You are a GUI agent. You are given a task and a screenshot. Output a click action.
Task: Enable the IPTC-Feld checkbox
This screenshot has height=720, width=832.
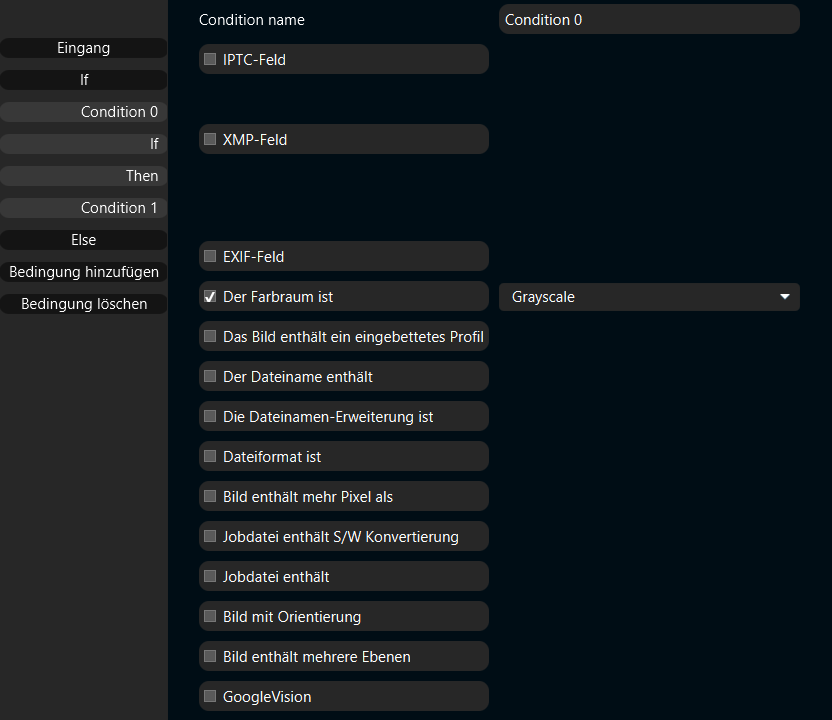[210, 59]
